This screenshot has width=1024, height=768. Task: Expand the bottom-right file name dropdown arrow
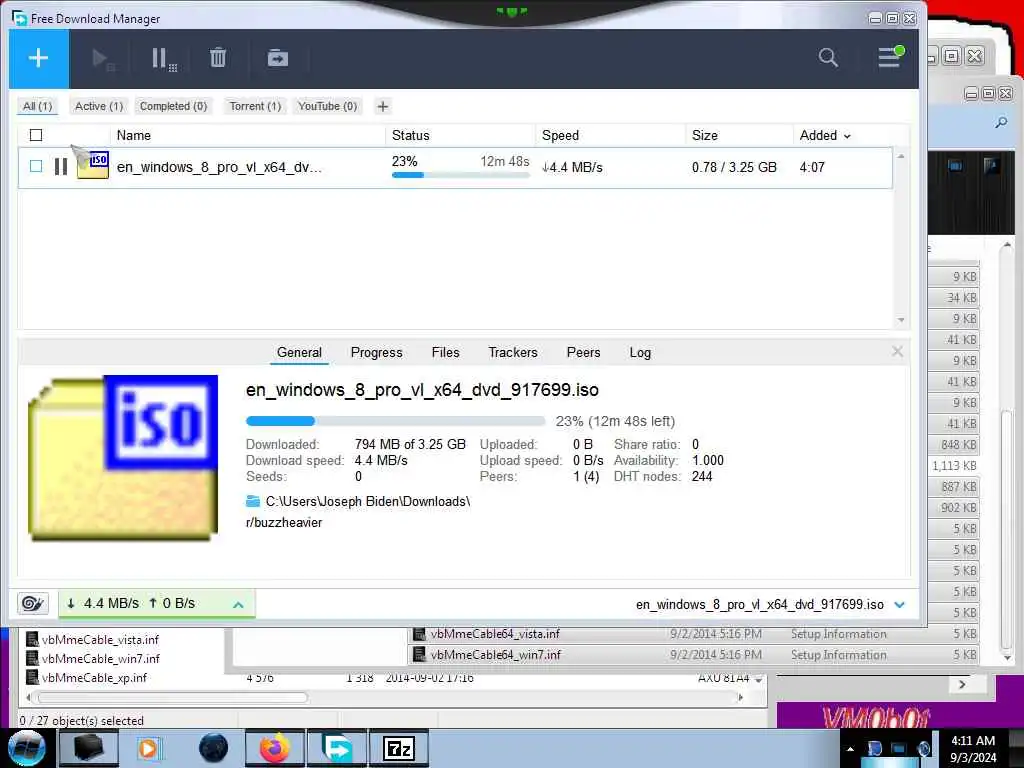899,605
